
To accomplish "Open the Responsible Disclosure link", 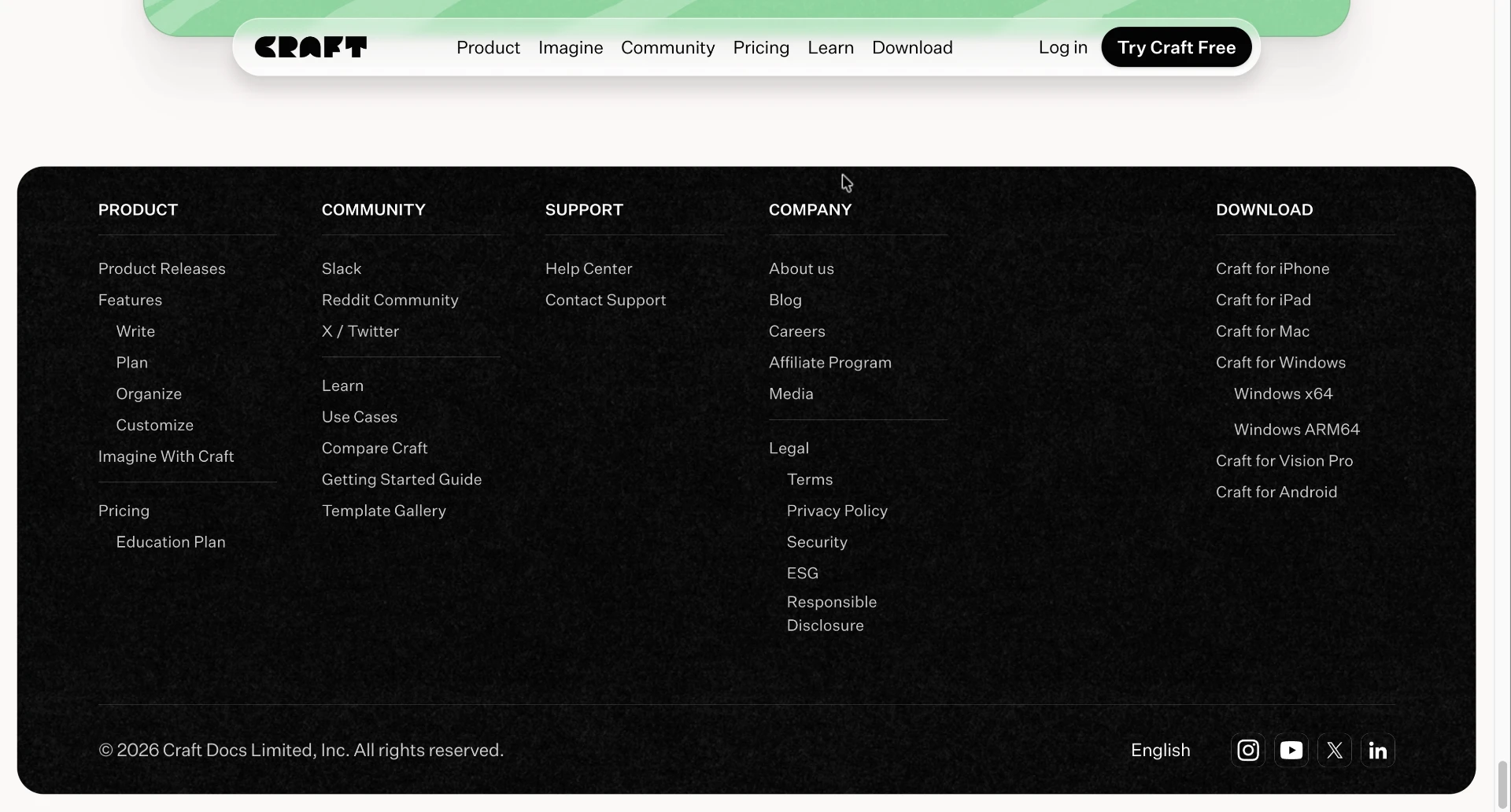I will click(832, 614).
